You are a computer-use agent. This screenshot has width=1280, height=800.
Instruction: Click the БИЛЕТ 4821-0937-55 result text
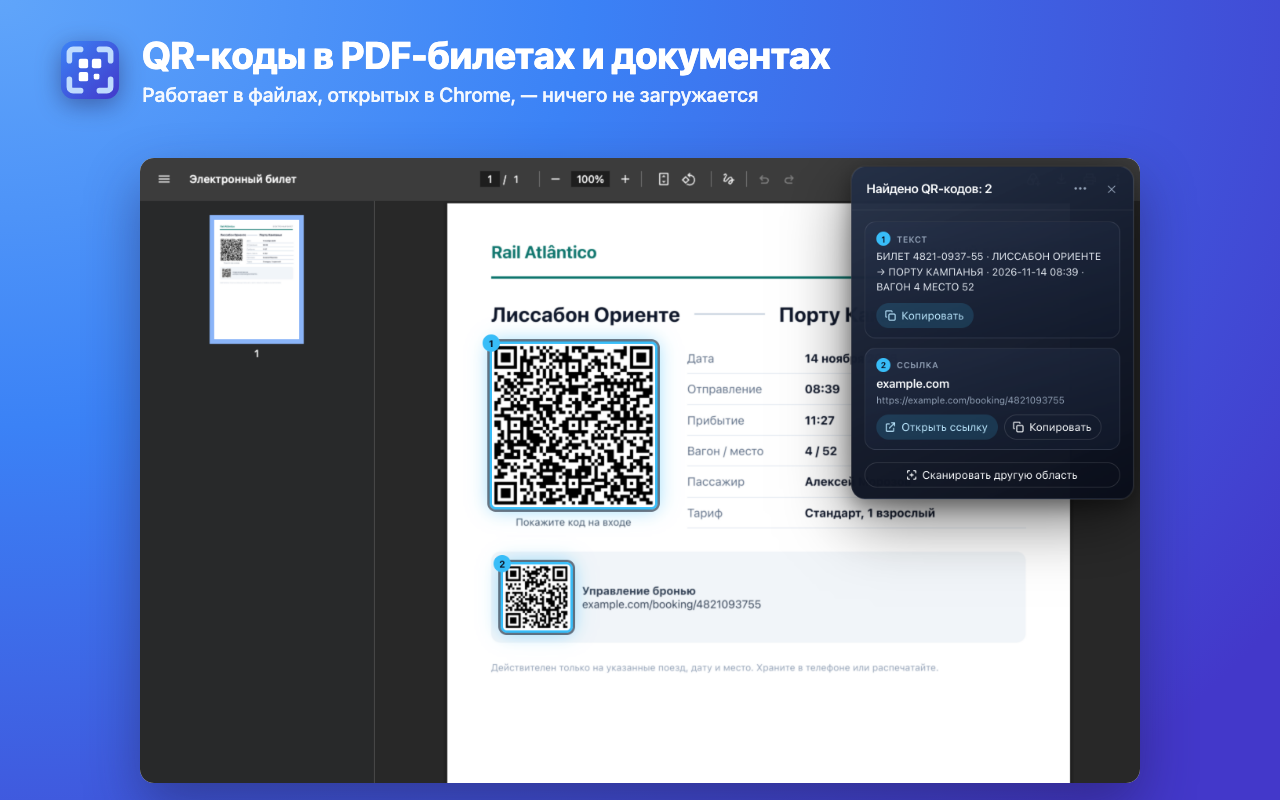pos(988,272)
